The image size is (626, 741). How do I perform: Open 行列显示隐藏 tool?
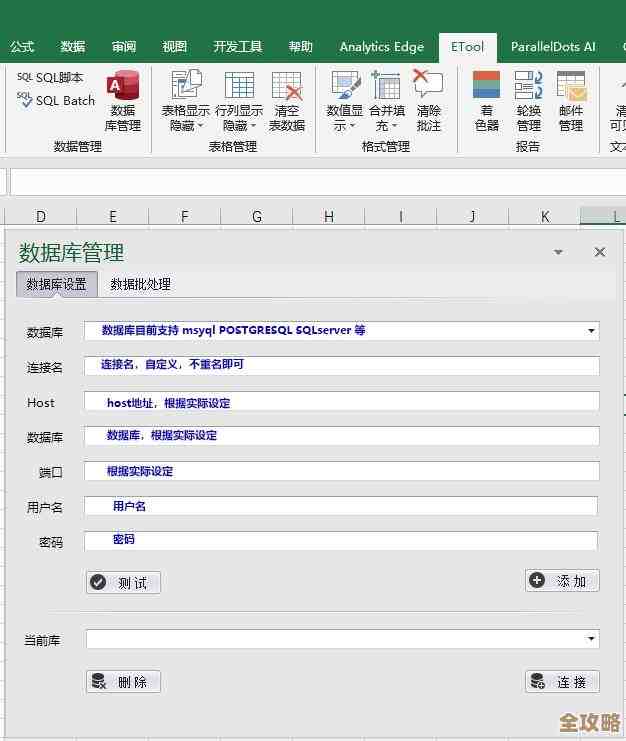(x=239, y=101)
